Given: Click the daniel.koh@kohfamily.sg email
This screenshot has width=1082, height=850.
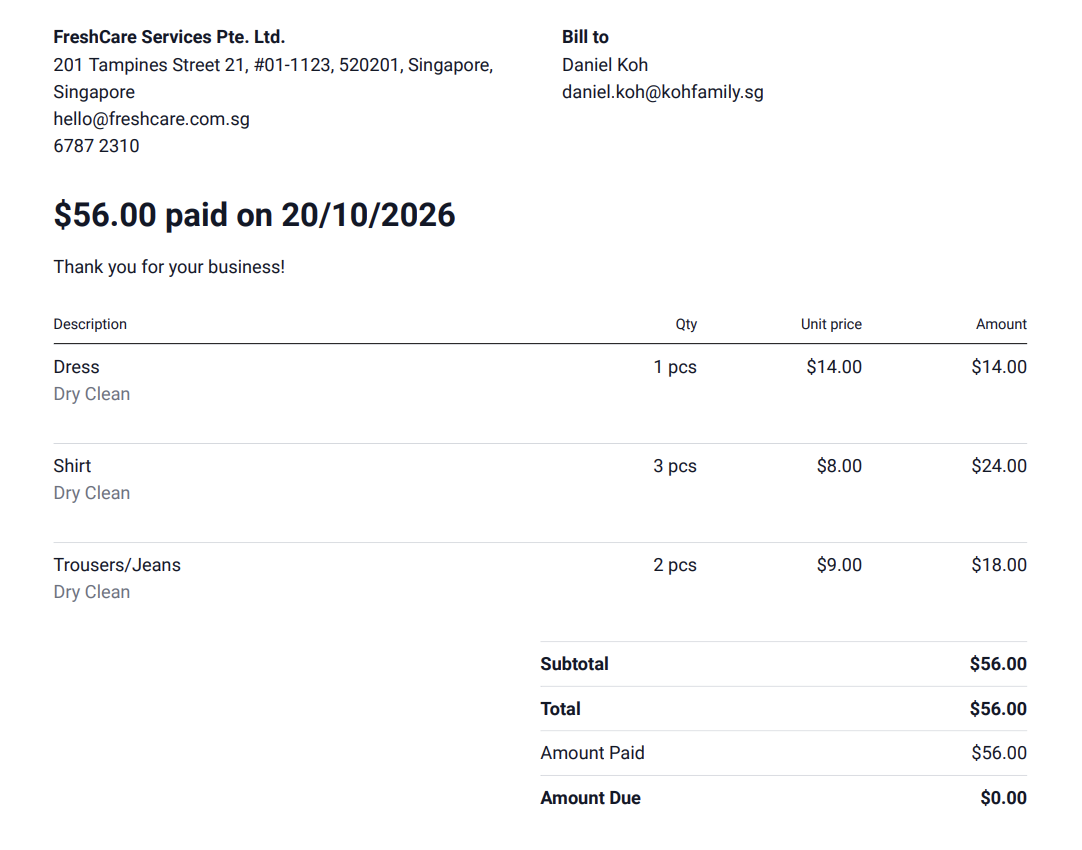Looking at the screenshot, I should click(663, 92).
